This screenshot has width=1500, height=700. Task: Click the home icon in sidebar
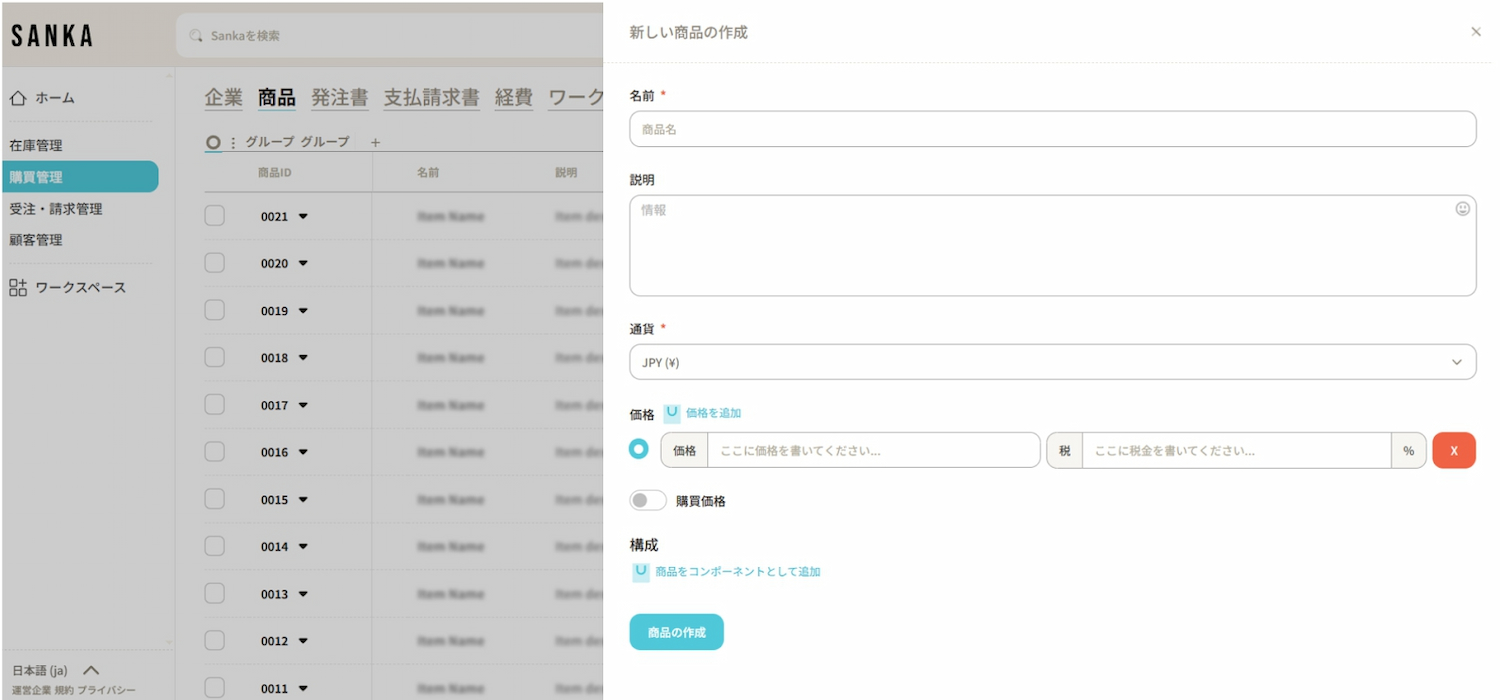point(18,98)
